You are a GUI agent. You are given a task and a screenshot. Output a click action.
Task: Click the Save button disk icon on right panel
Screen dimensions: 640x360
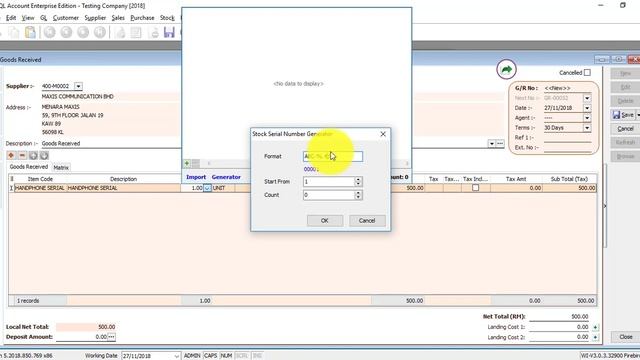616,115
